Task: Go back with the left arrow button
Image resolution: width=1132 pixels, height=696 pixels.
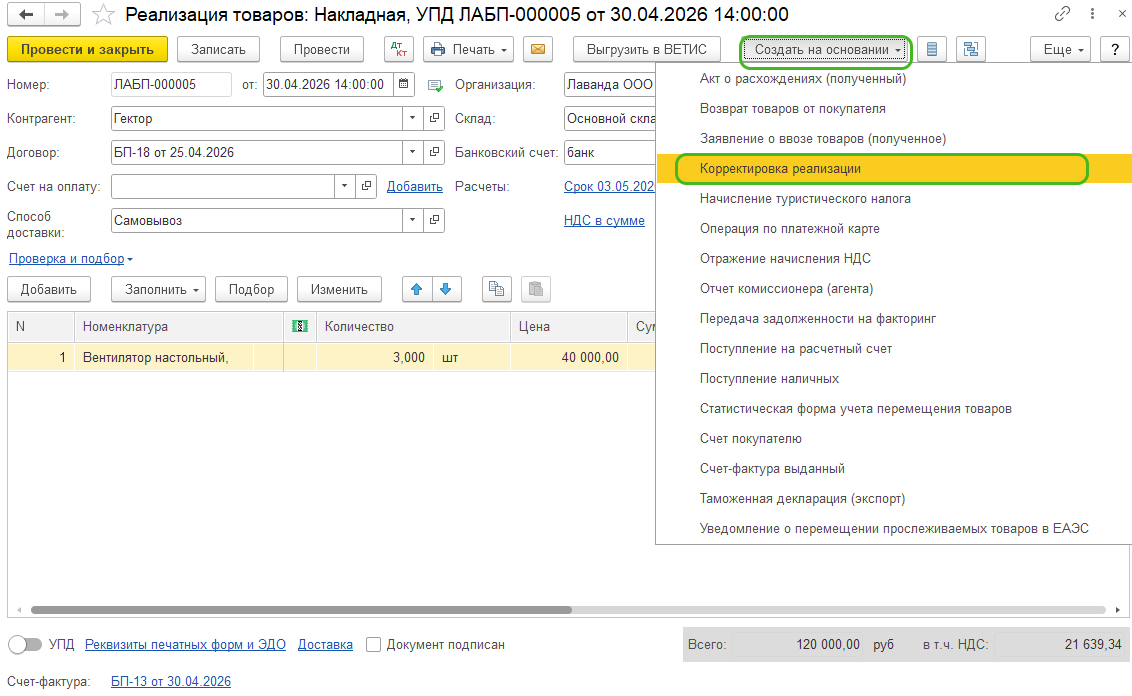Action: (26, 14)
